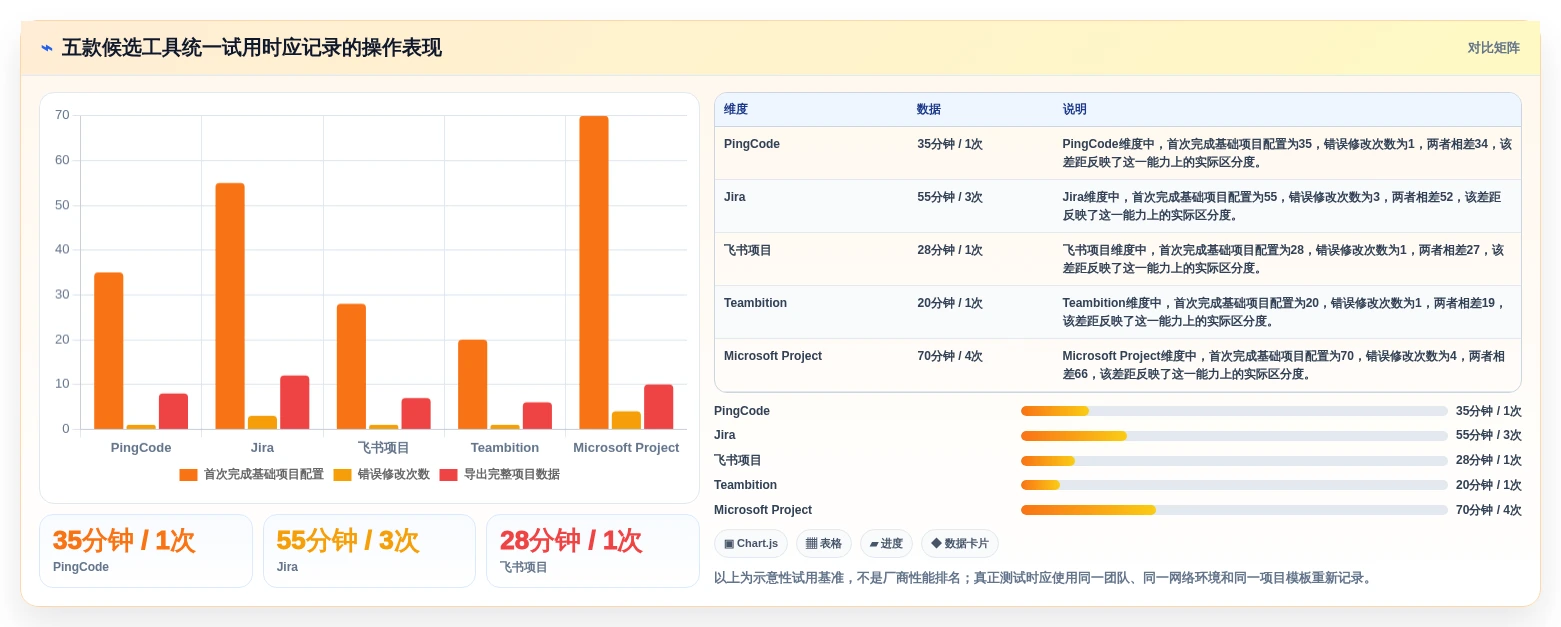Click the 55分钟 / 3次 table cell
The height and width of the screenshot is (627, 1561).
(950, 197)
